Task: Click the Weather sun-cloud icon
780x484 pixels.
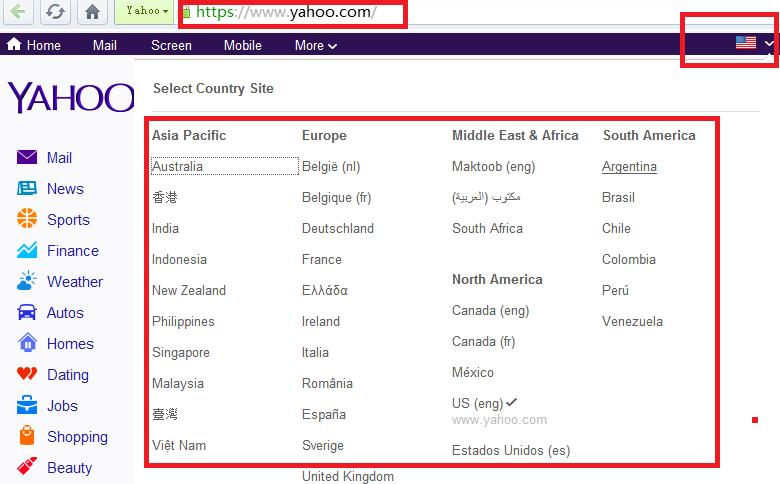Action: click(x=27, y=281)
